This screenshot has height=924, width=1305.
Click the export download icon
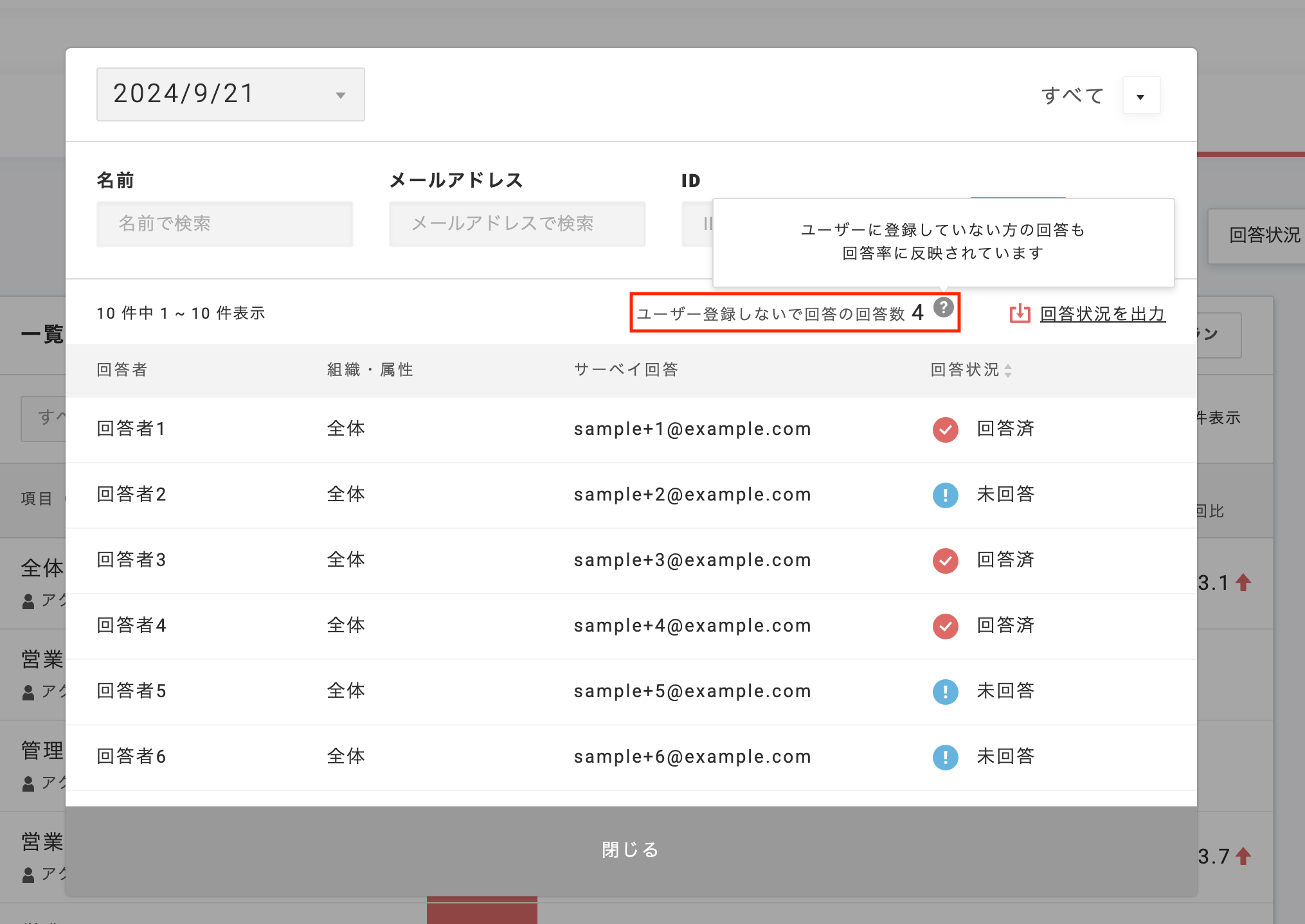[1020, 314]
